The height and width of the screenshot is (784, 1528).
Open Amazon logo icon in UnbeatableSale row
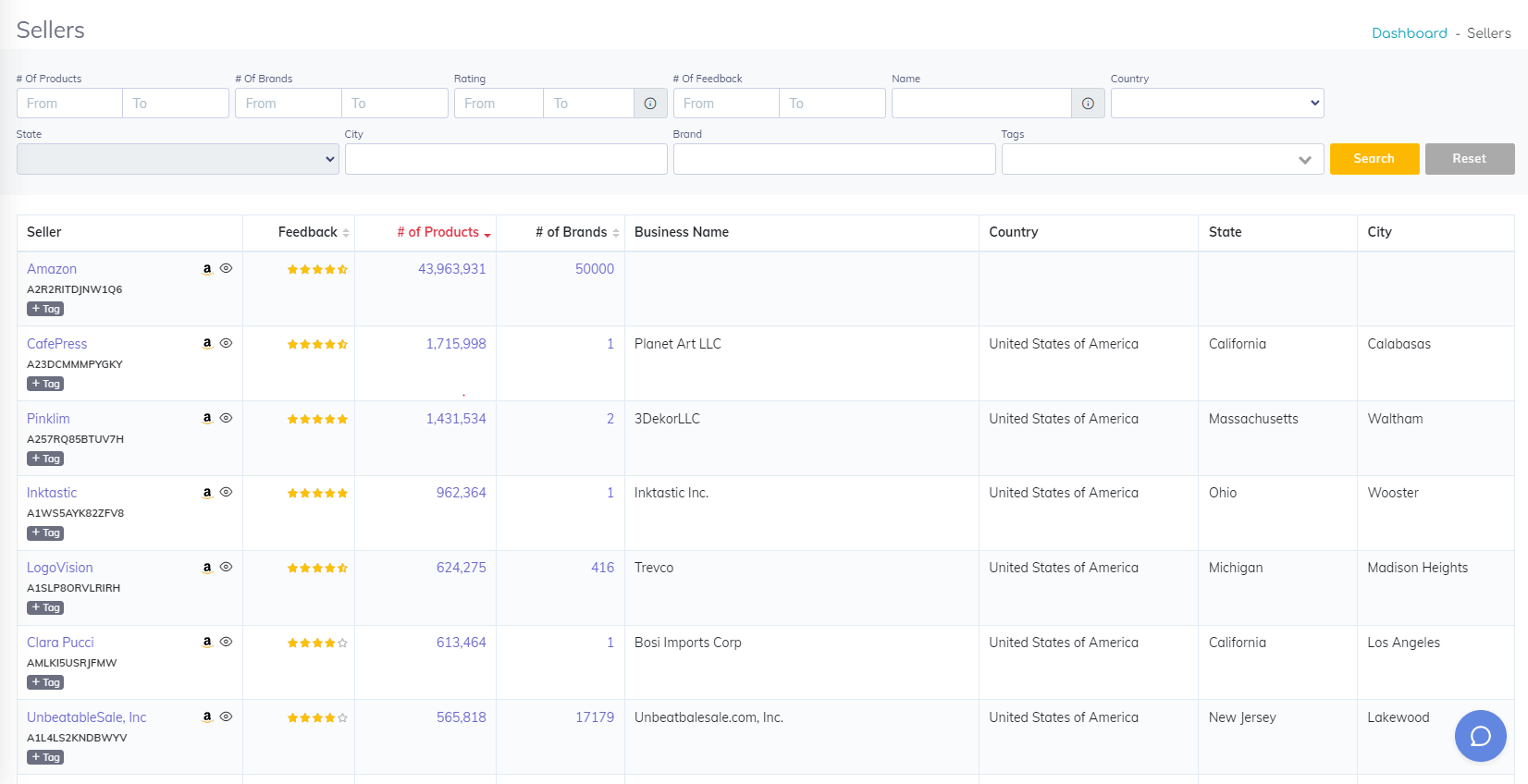pos(207,717)
